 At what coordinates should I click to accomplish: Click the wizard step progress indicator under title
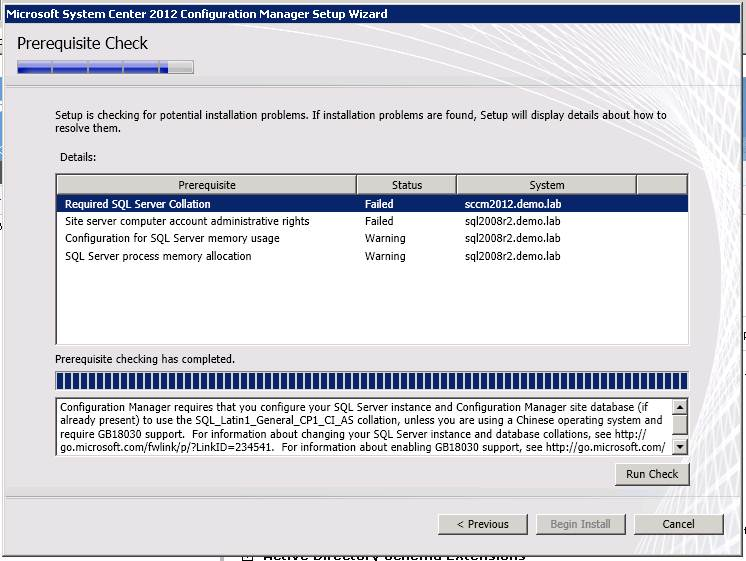tap(105, 67)
